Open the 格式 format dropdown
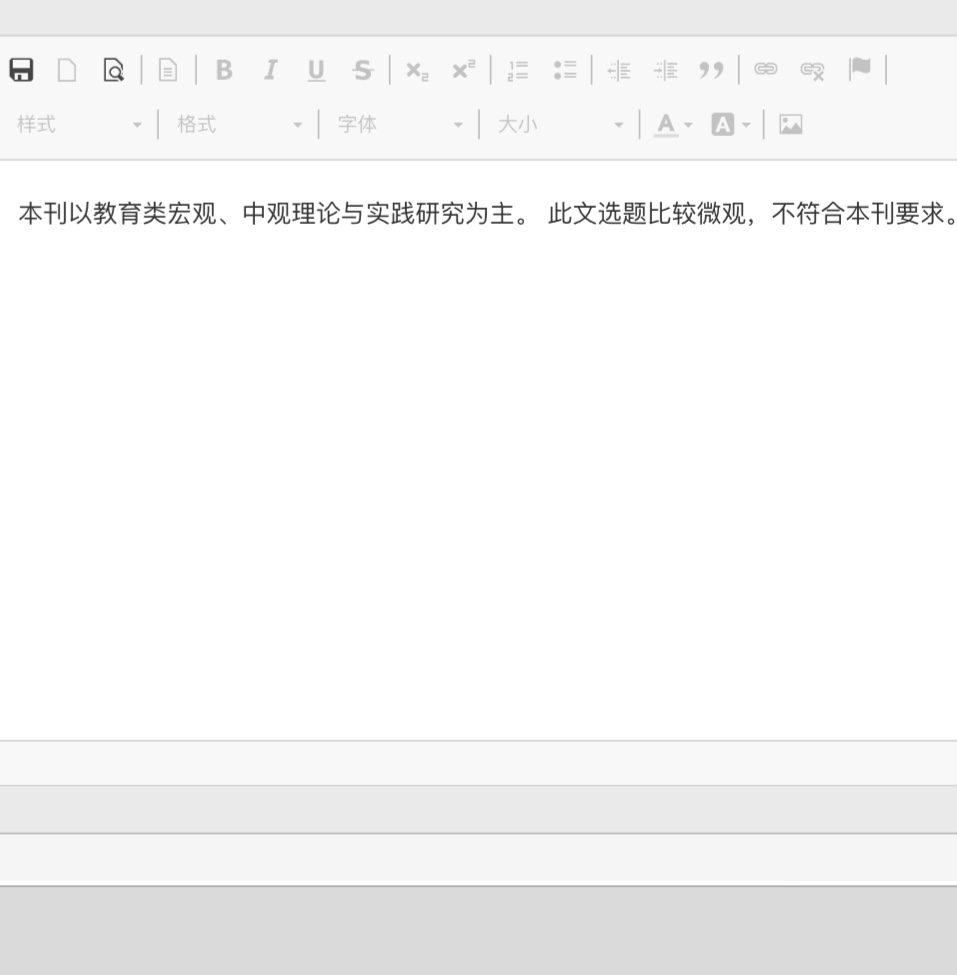Viewport: 957px width, 975px height. click(240, 125)
